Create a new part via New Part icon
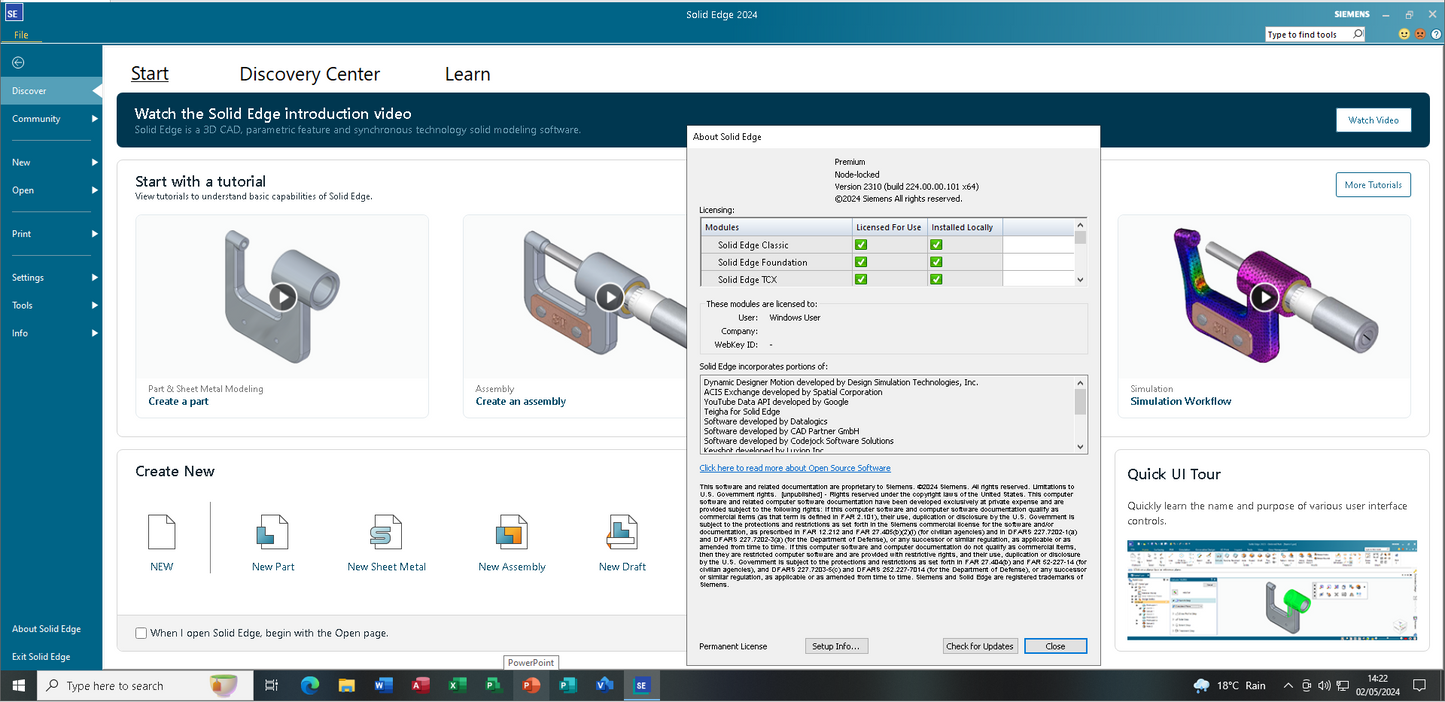Image resolution: width=1445 pixels, height=702 pixels. (x=273, y=532)
